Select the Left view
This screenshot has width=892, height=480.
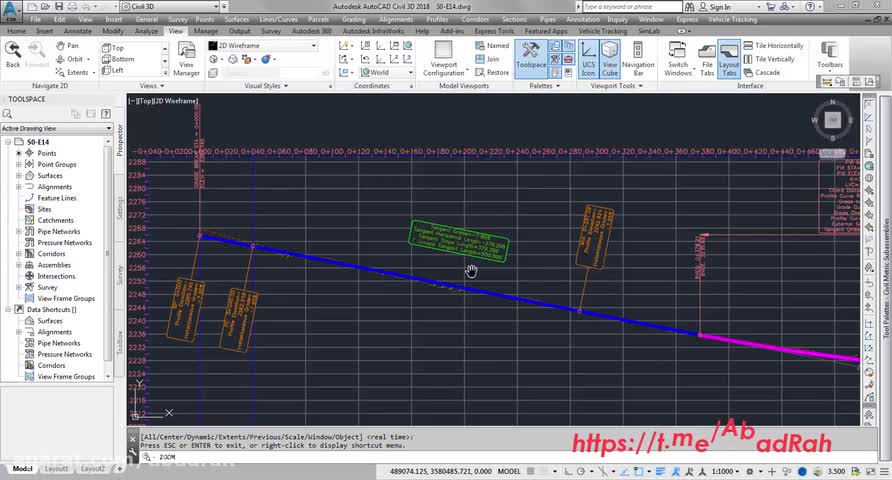(113, 71)
